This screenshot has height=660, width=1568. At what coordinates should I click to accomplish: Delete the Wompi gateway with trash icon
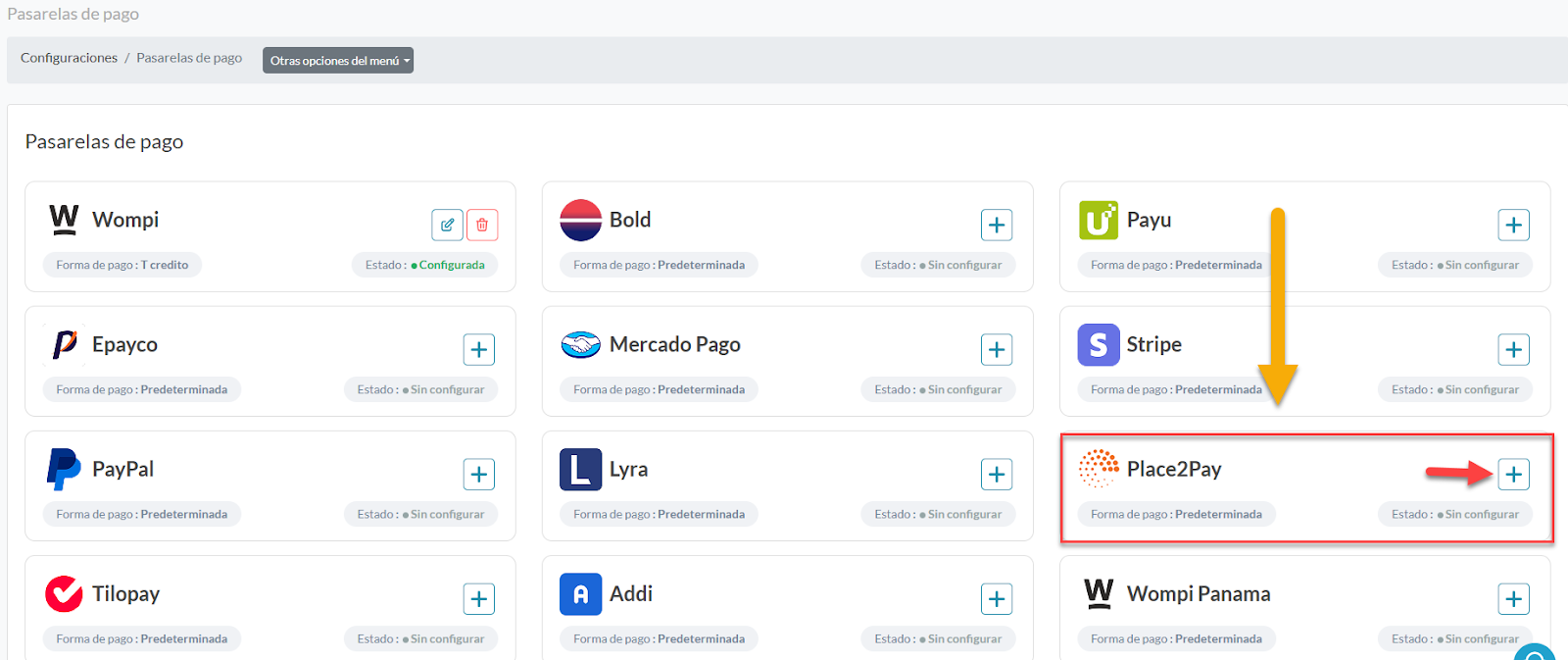click(482, 225)
